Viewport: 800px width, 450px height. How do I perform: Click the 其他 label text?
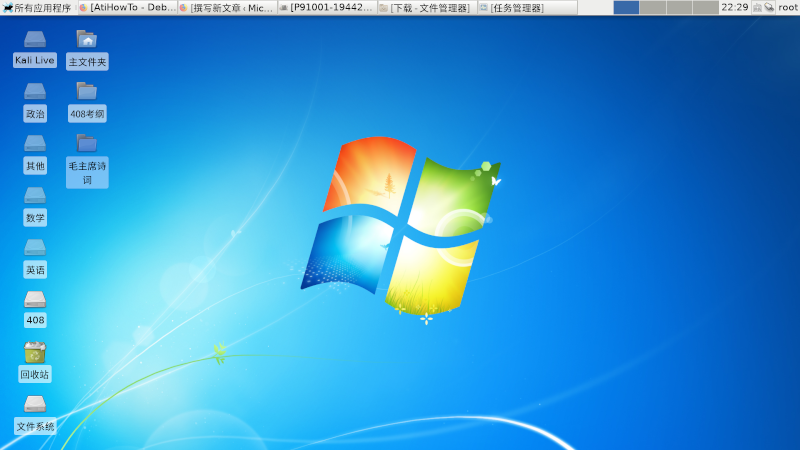35,166
